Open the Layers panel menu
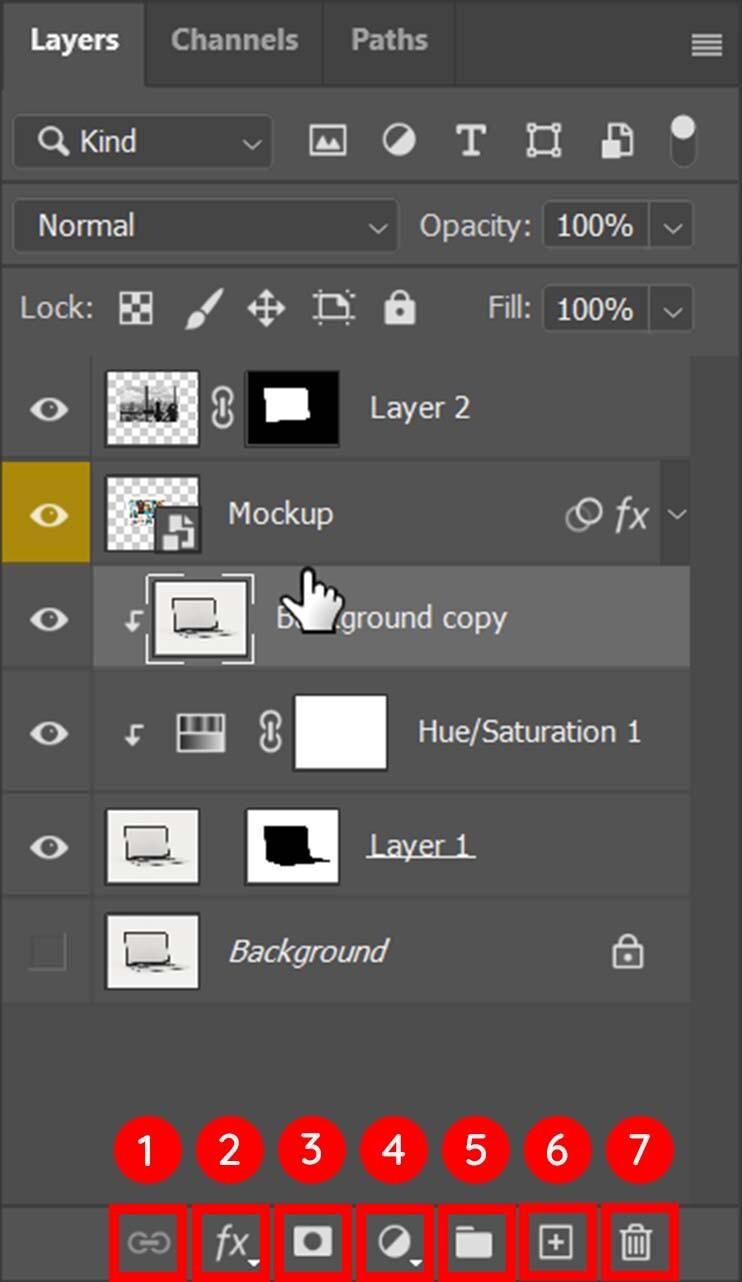 tap(706, 45)
